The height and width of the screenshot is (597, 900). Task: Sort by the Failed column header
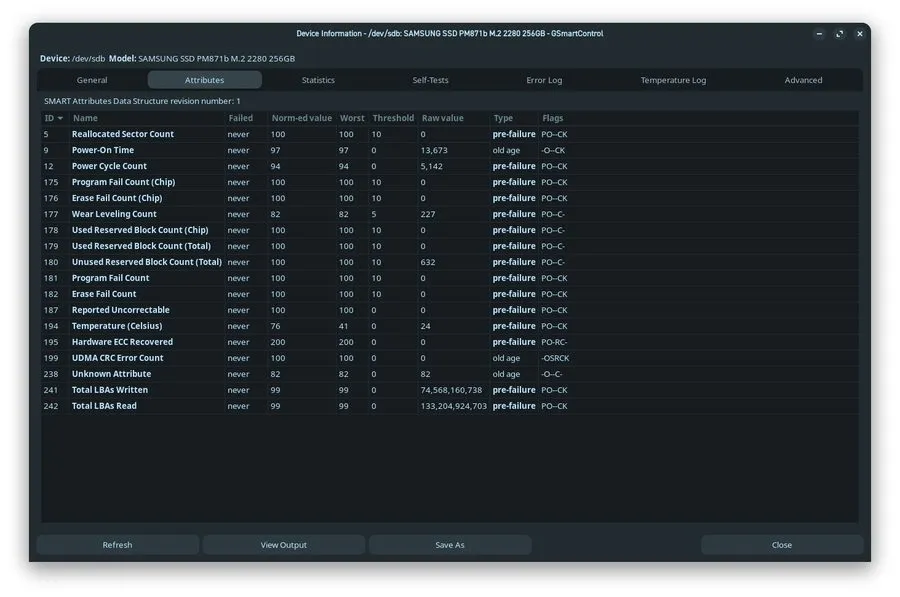tap(246, 118)
